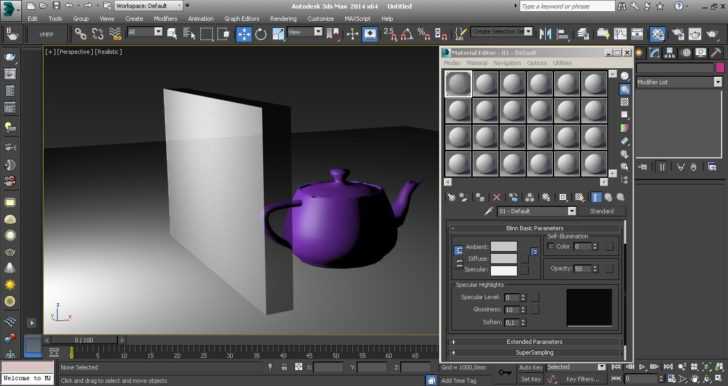The image size is (728, 386).
Task: Click the Rectangular Selection Region icon
Action: 207,34
